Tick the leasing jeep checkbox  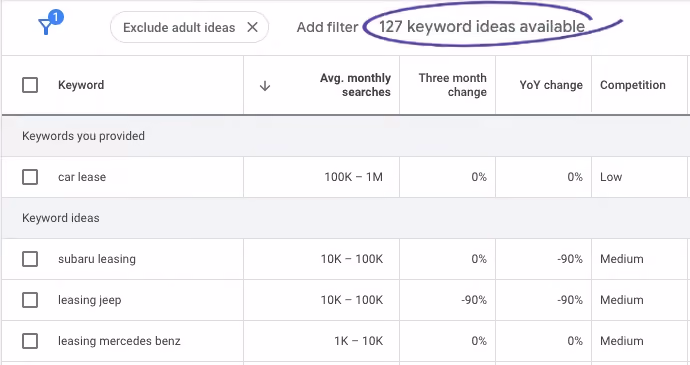coord(30,300)
